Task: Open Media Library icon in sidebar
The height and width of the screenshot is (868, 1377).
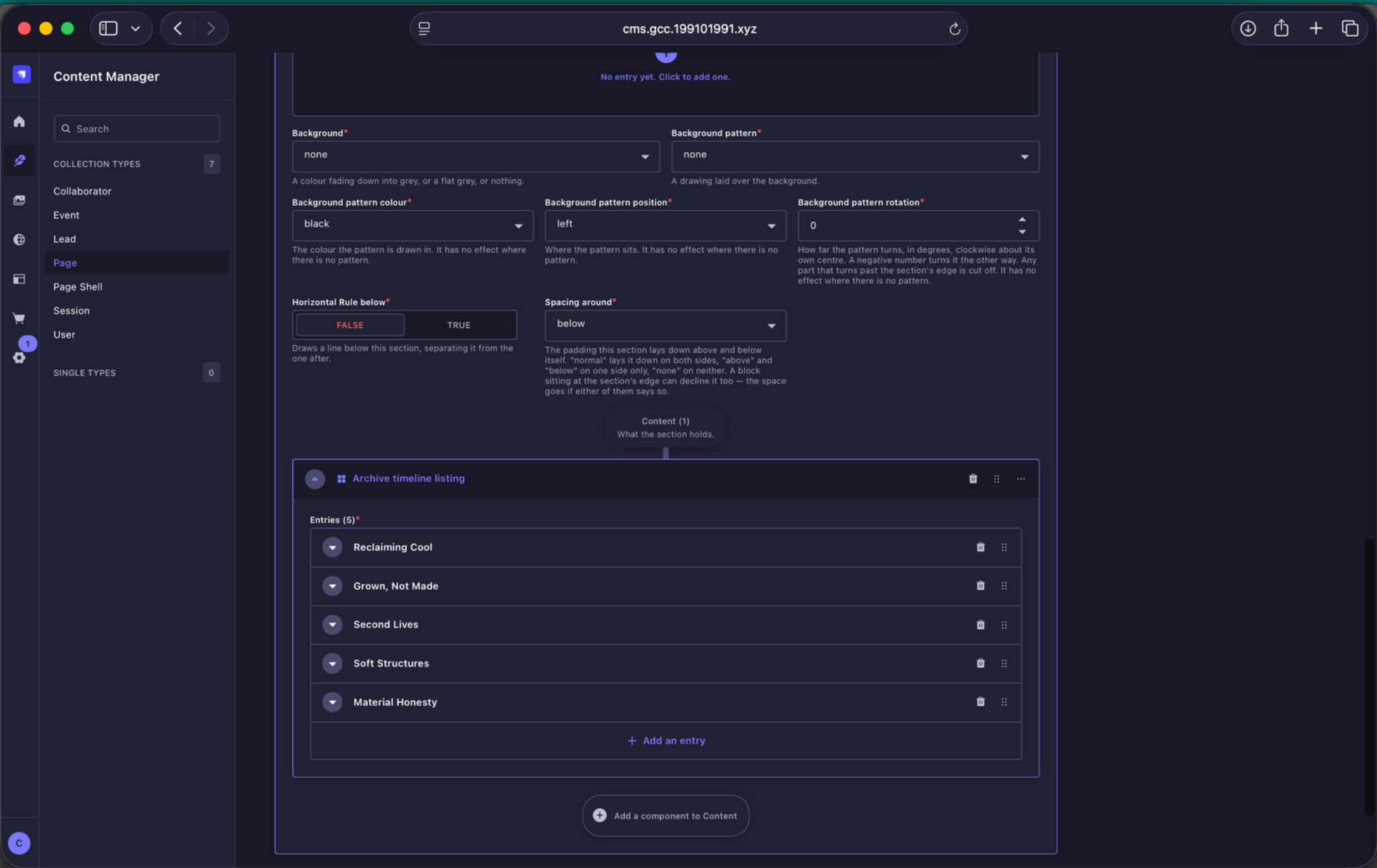Action: click(x=19, y=200)
